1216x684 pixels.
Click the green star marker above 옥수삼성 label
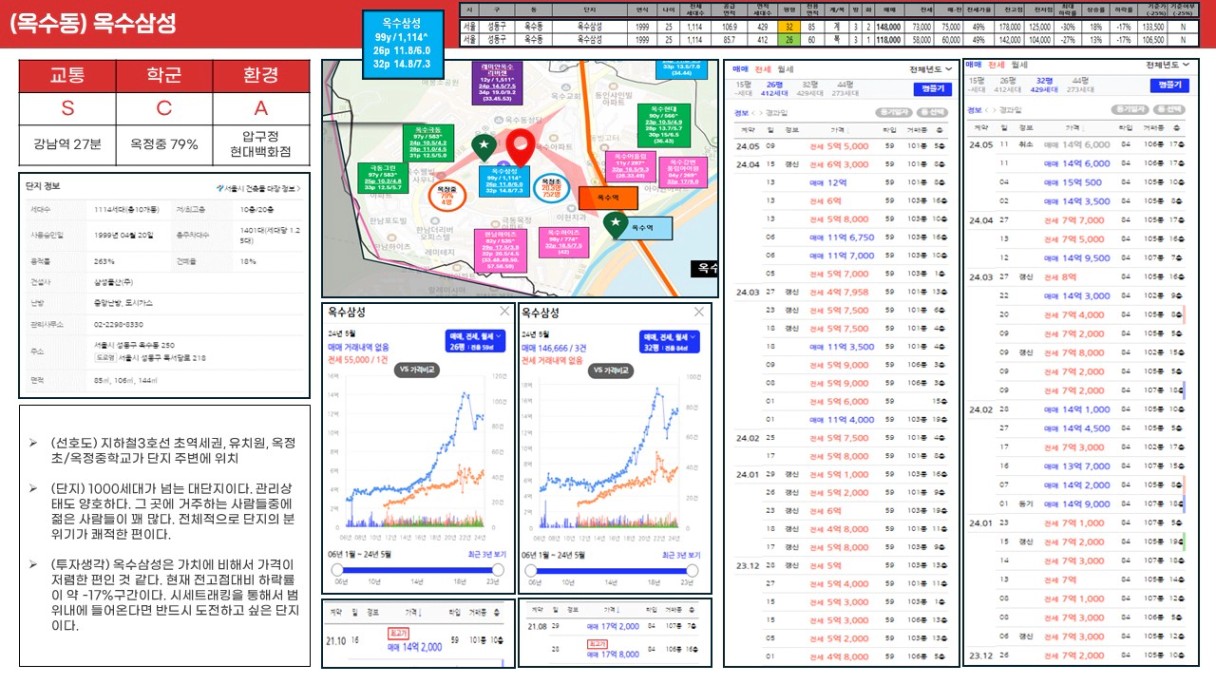[x=484, y=147]
